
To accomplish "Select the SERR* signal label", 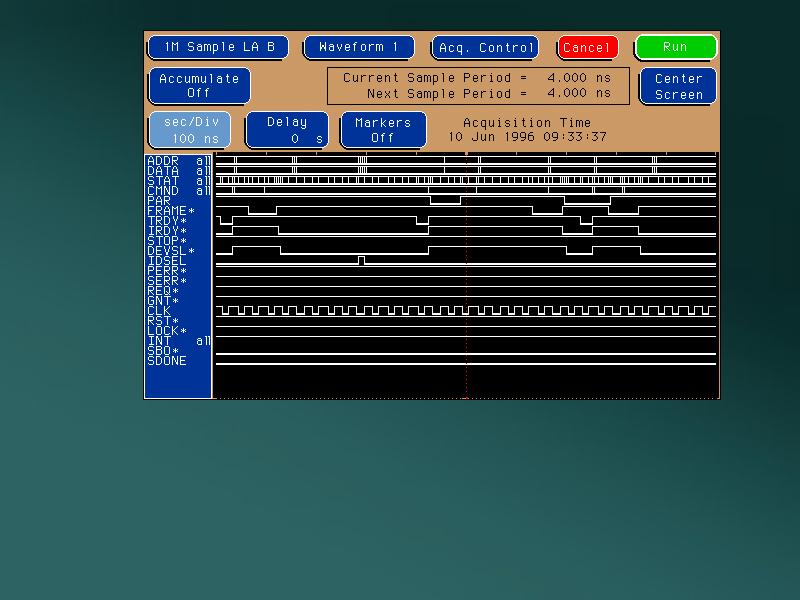I will click(167, 281).
